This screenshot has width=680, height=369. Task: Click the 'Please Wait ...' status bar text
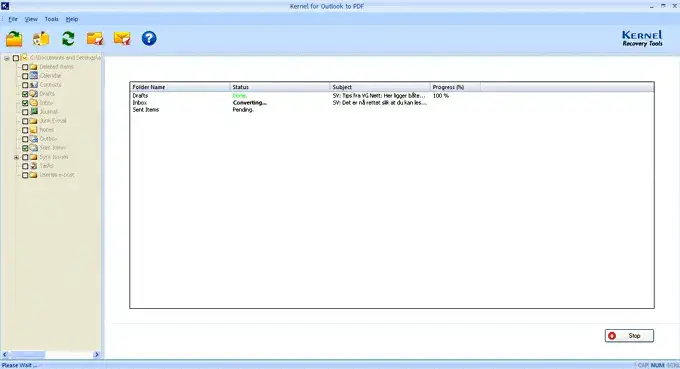coord(19,365)
